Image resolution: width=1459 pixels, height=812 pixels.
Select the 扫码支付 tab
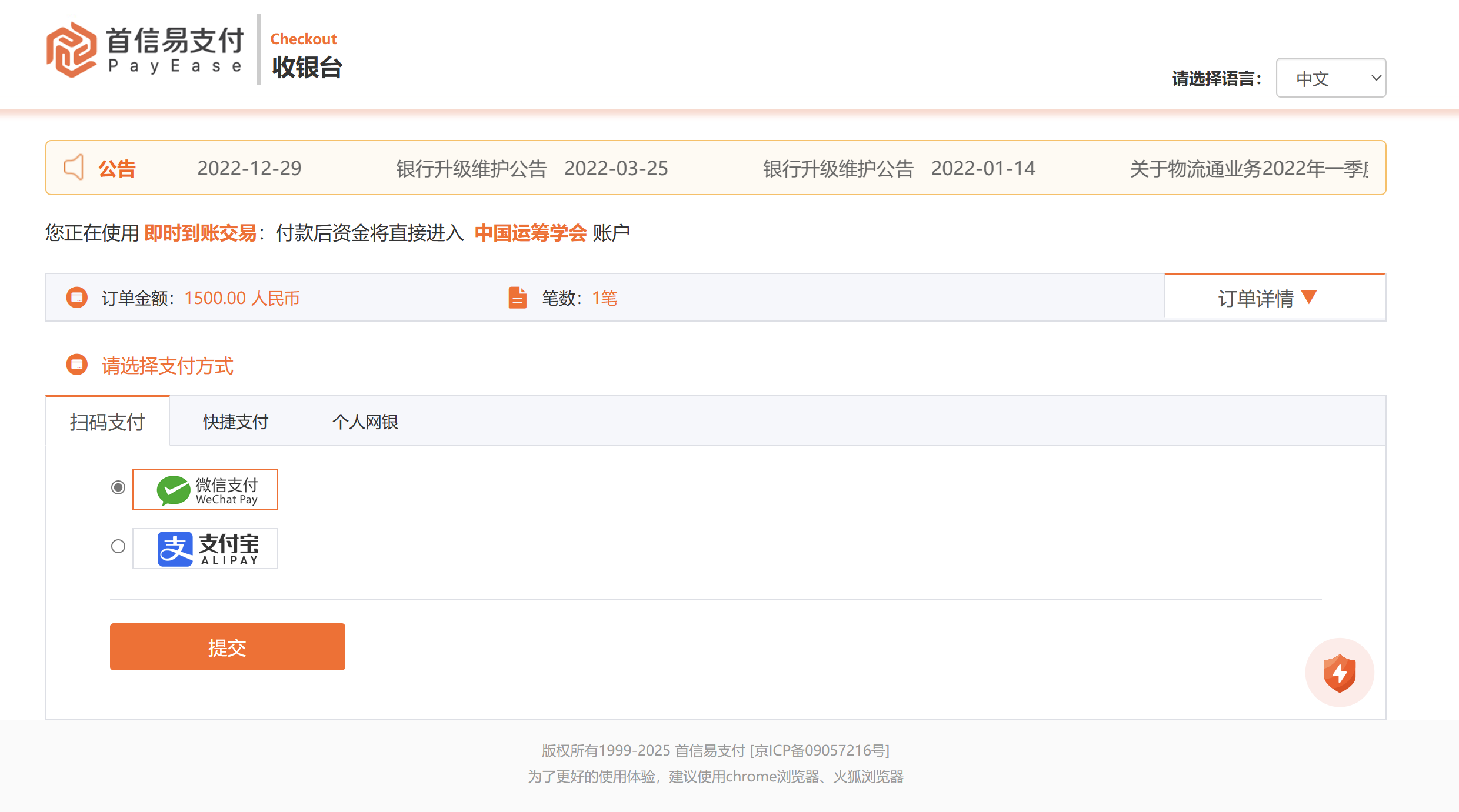pos(108,422)
